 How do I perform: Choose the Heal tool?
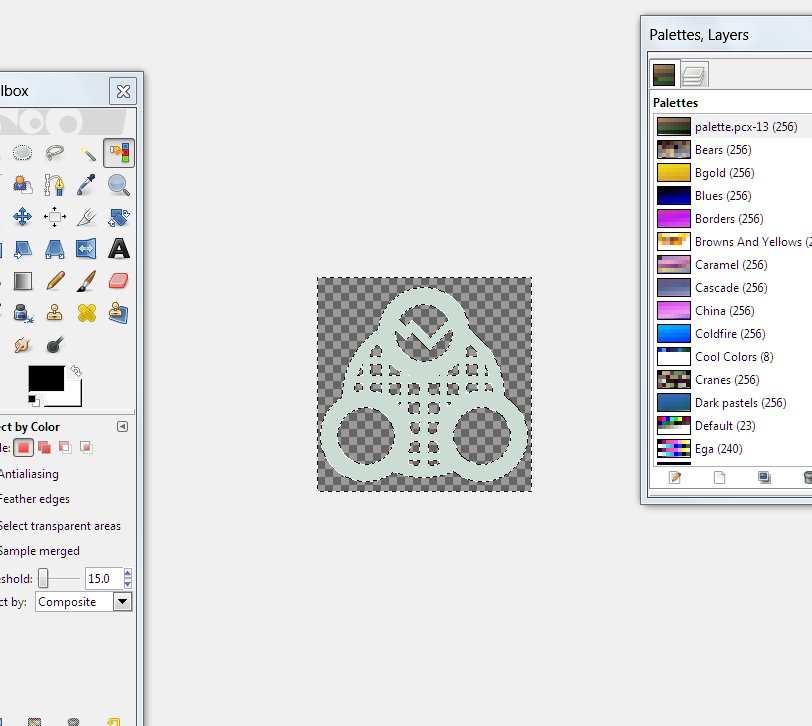87,312
